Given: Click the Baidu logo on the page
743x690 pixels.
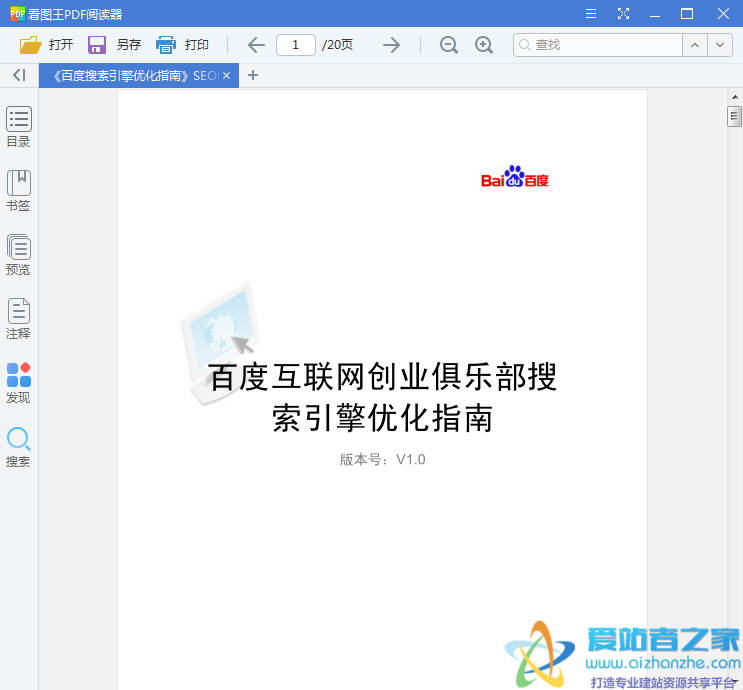Looking at the screenshot, I should (x=515, y=176).
